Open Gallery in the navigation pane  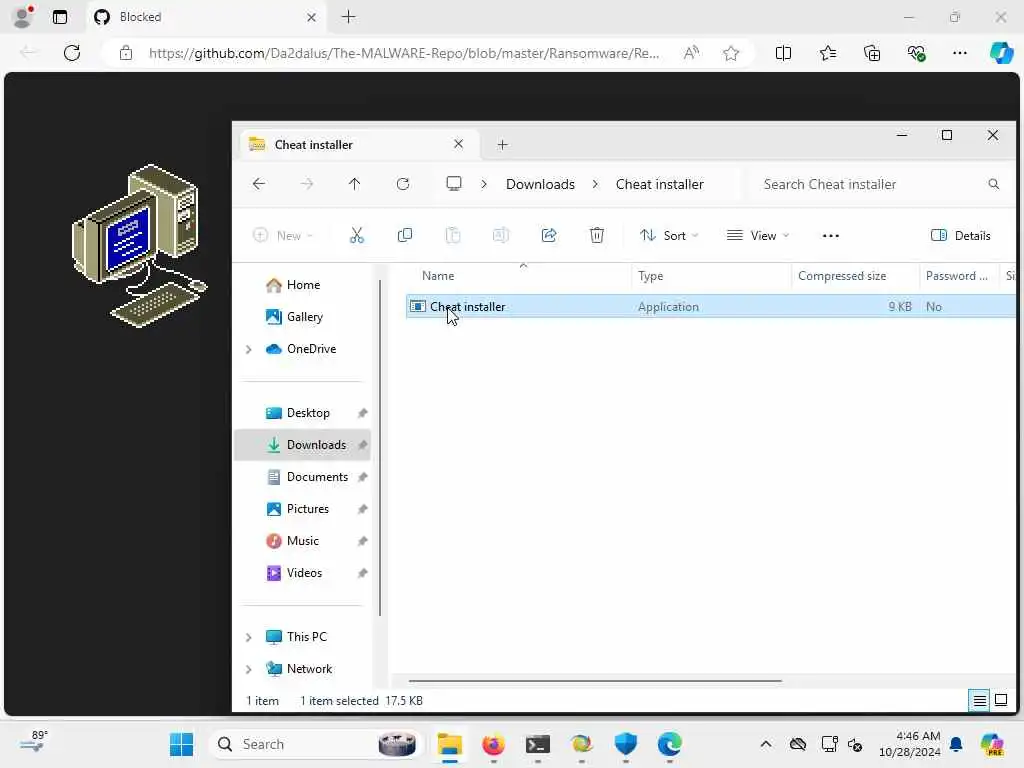click(x=303, y=317)
